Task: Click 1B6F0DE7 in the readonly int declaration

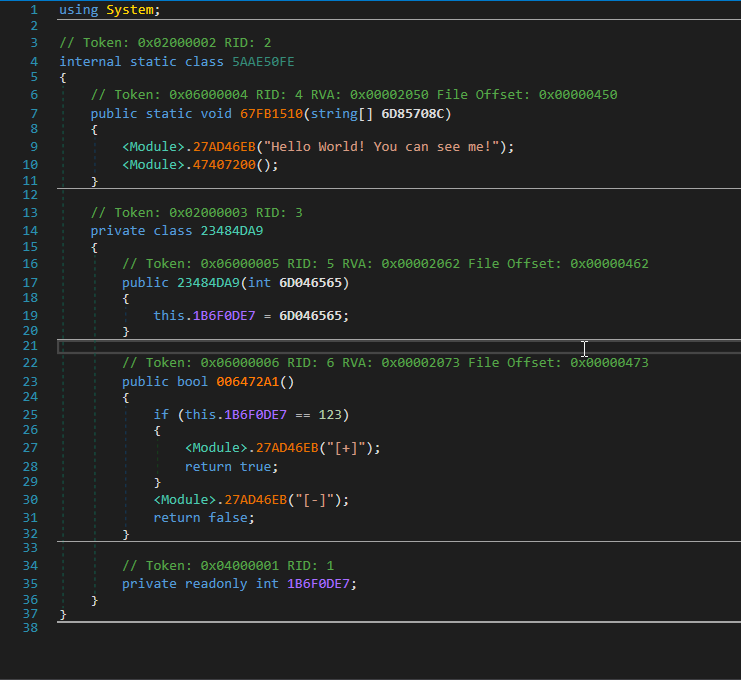Action: [x=318, y=583]
